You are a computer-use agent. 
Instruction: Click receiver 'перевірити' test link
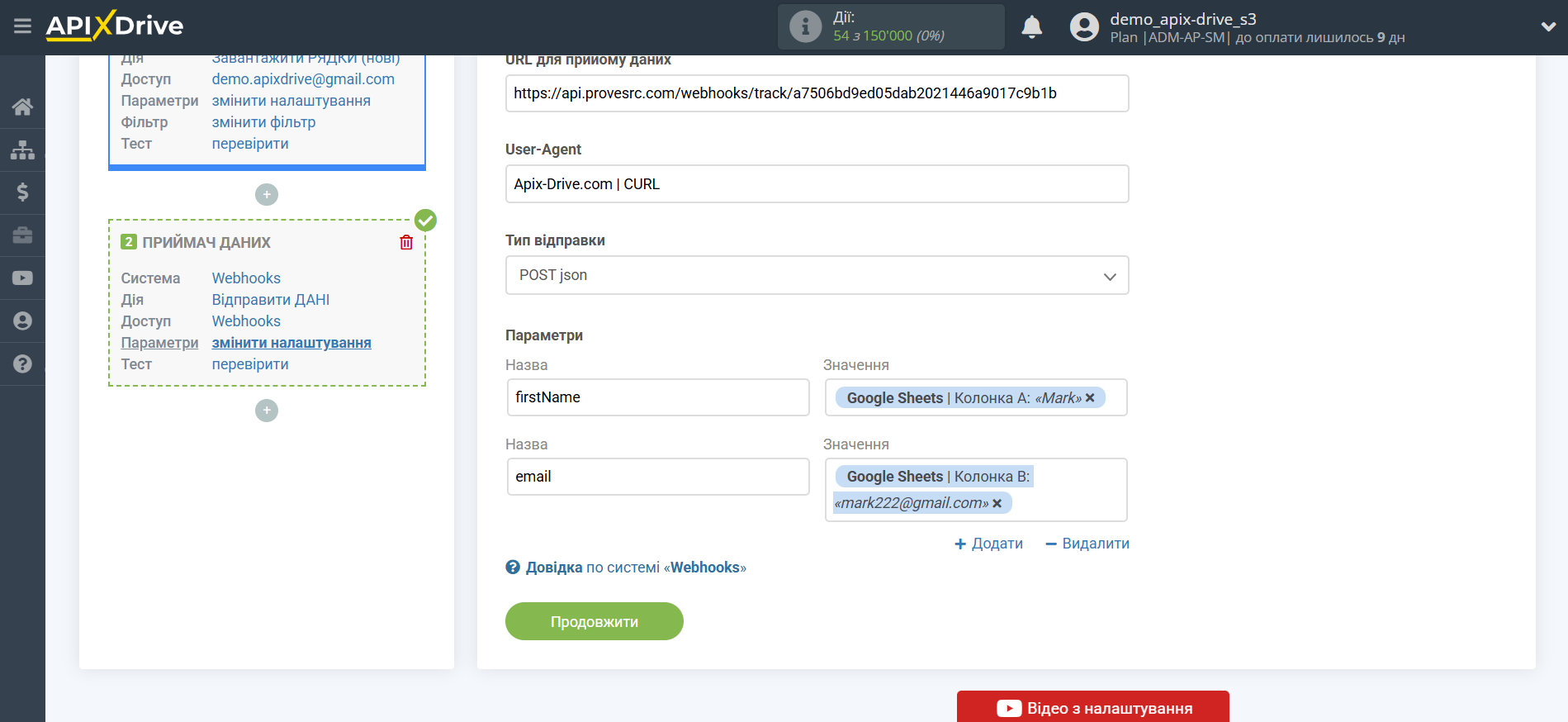pyautogui.click(x=250, y=364)
